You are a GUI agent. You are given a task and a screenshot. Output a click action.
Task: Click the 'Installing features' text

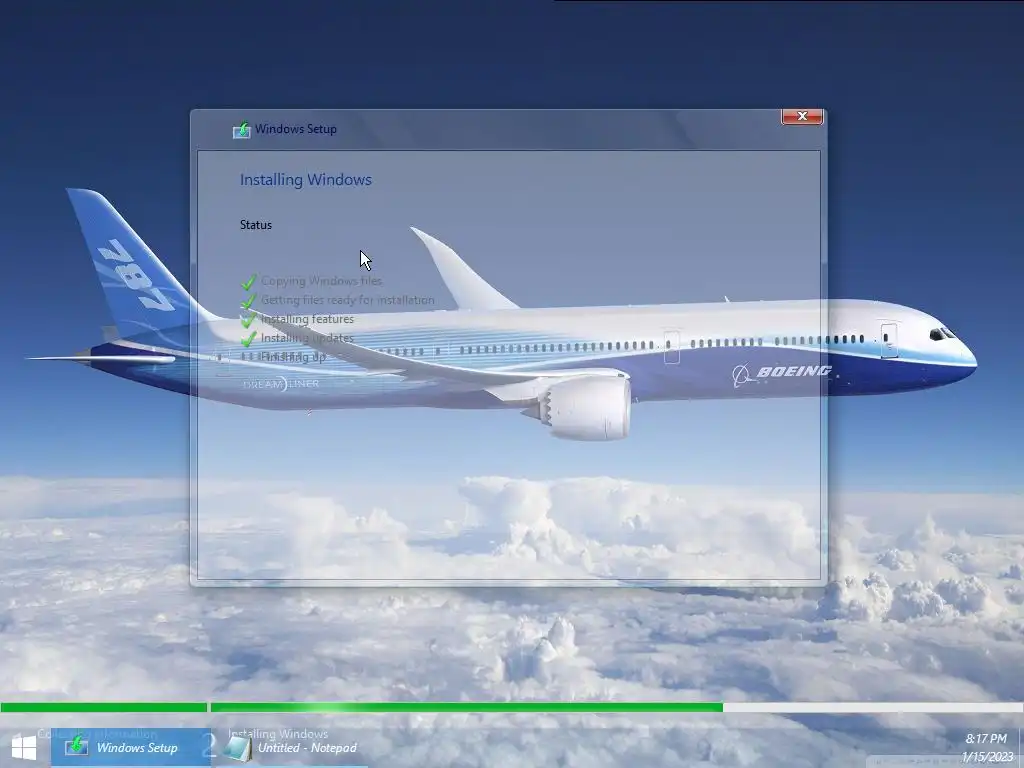[x=307, y=319]
